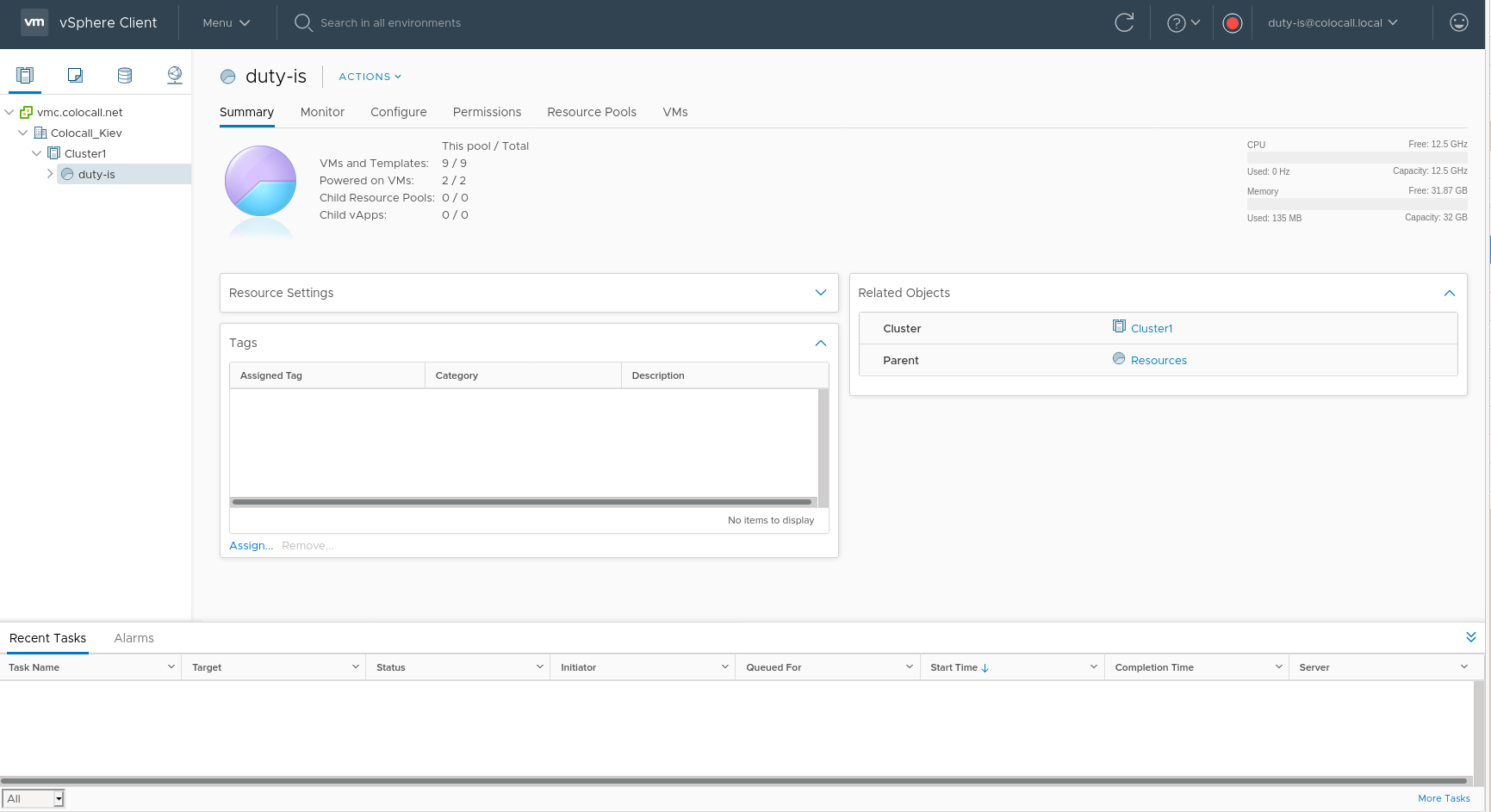Expand the duty-is resource pool tree node

click(x=50, y=174)
